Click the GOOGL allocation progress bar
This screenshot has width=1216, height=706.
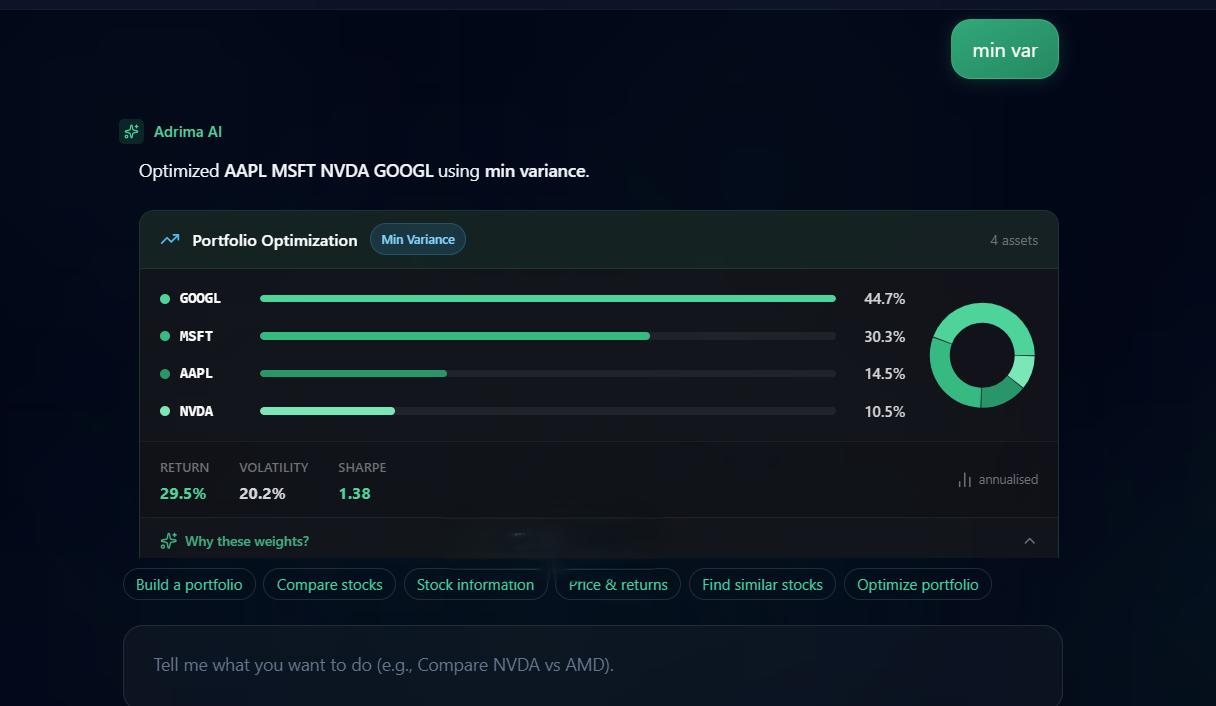pyautogui.click(x=548, y=298)
